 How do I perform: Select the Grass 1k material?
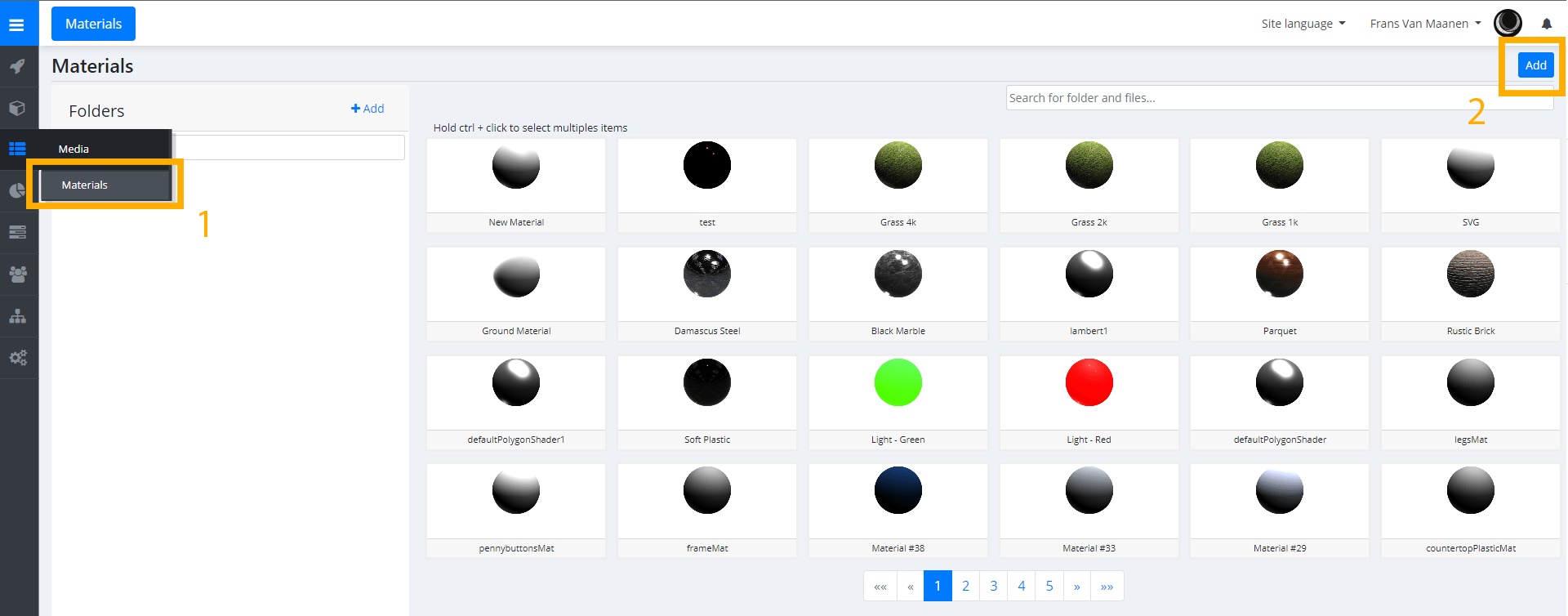click(x=1280, y=185)
